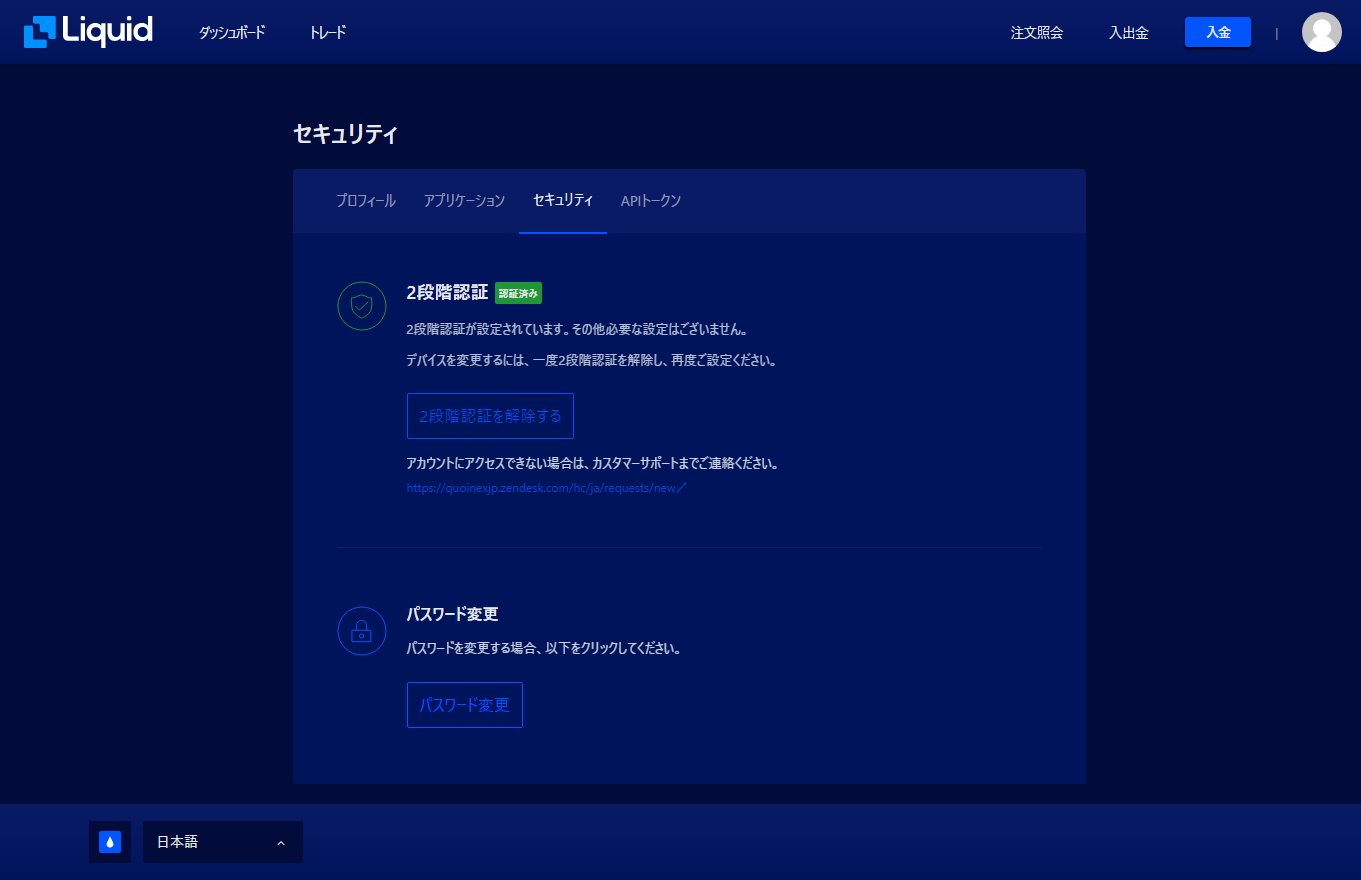Viewport: 1361px width, 880px height.
Task: Open トレード from the top navigation
Action: pos(328,32)
